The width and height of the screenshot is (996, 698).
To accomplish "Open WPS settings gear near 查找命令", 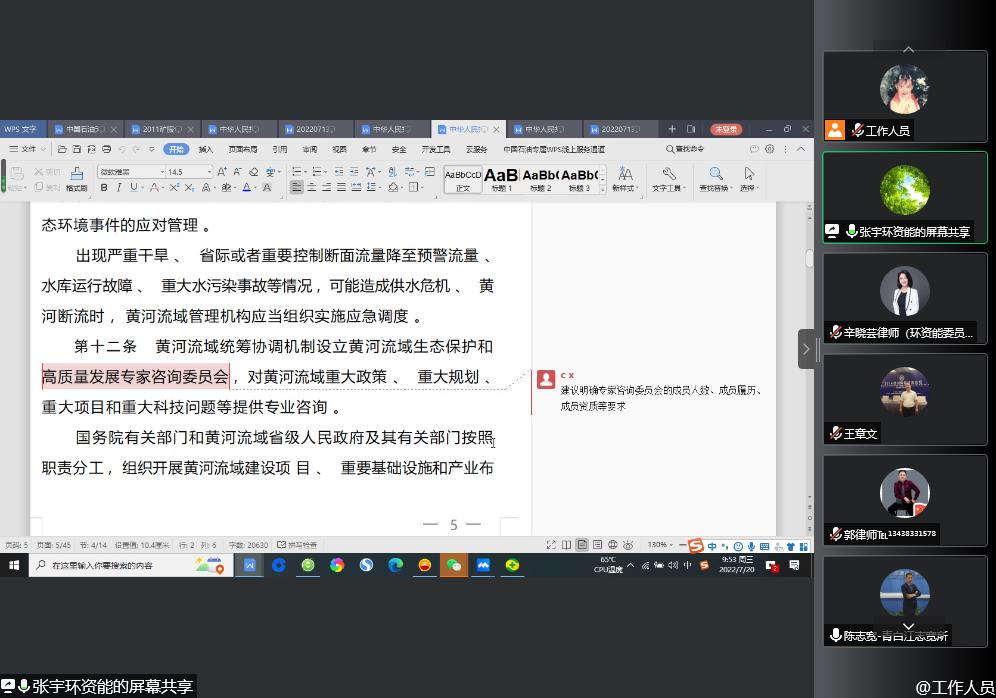I will 769,148.
